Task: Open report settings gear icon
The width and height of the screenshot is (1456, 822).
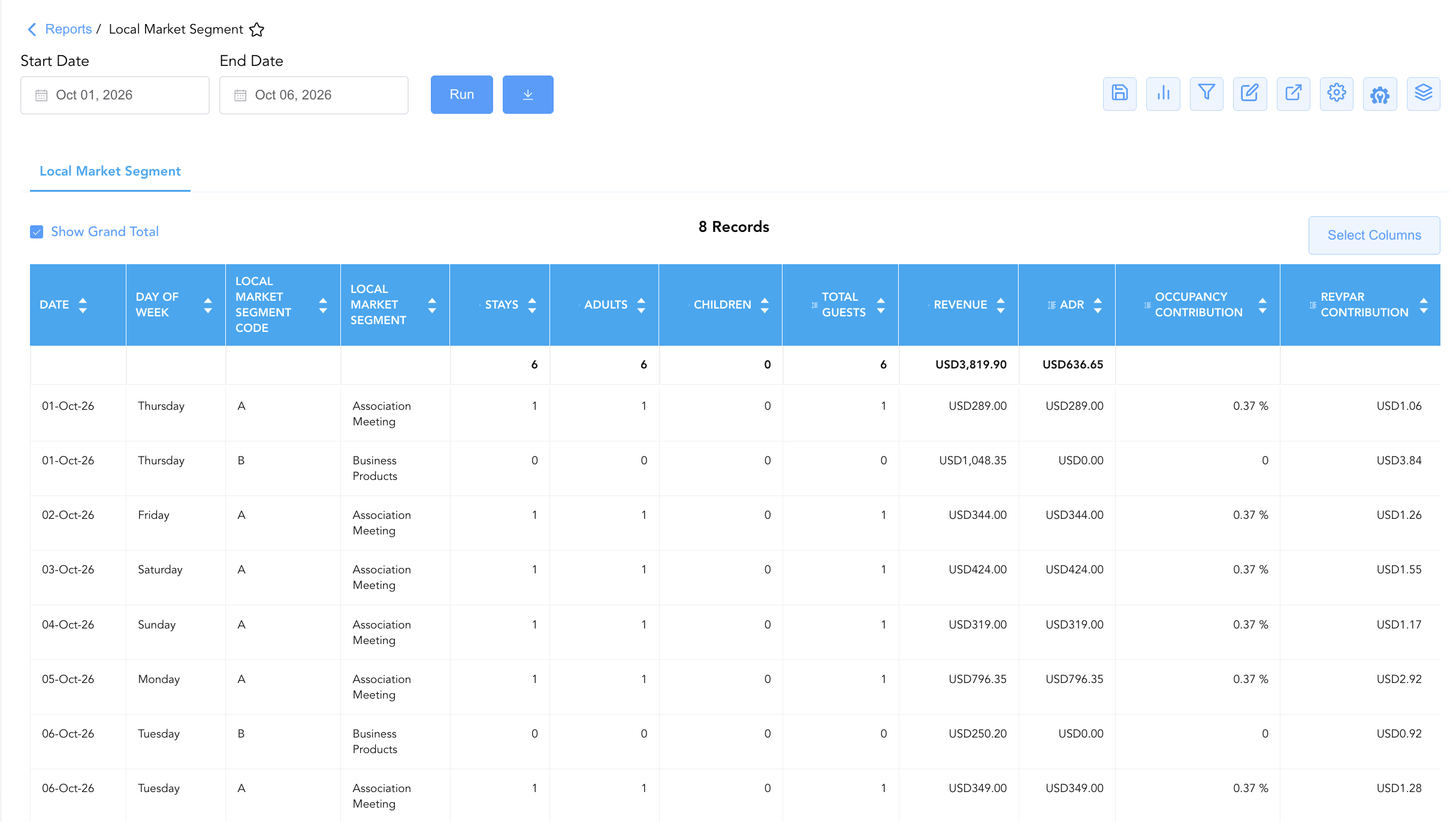Action: pos(1336,93)
